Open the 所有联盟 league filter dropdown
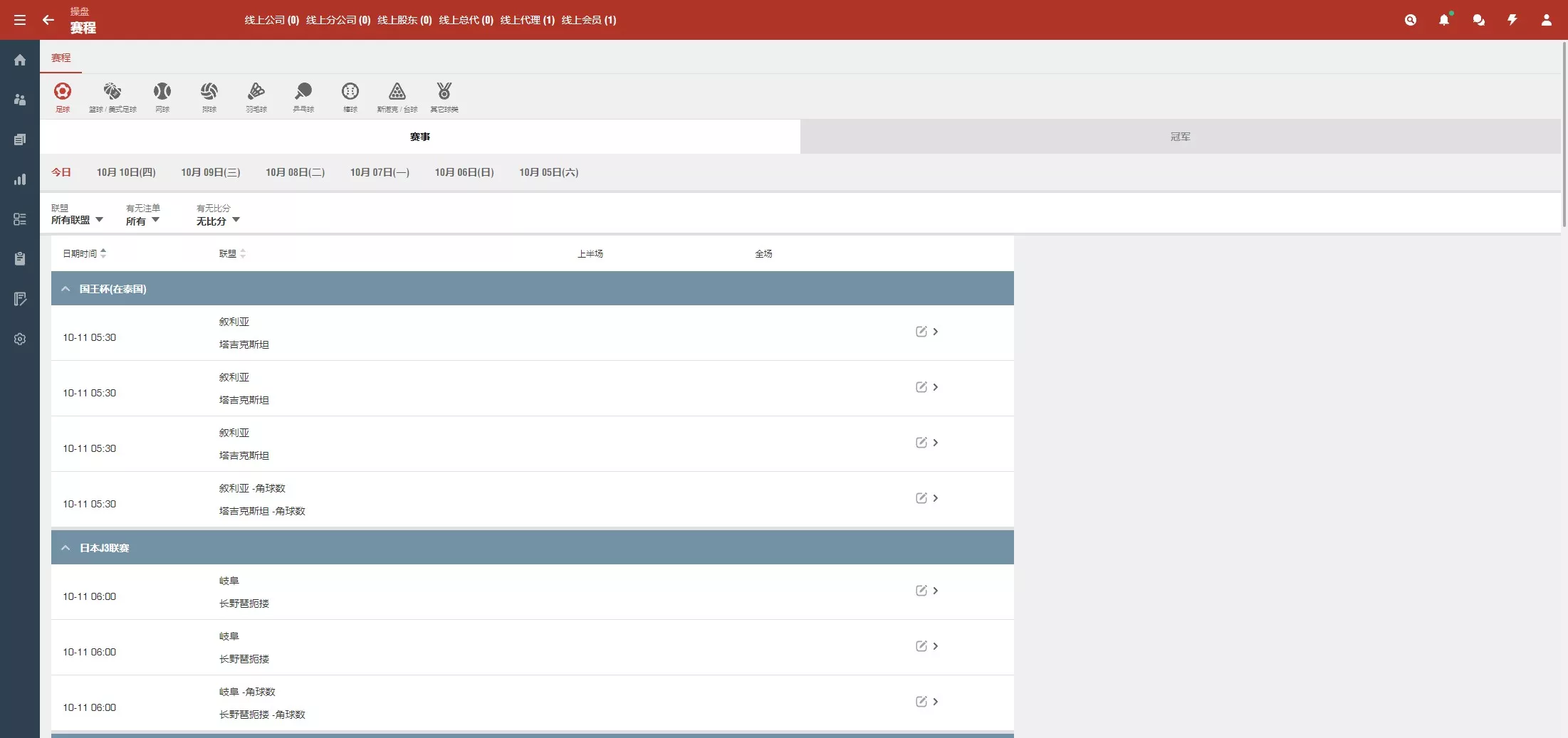Screen dimensions: 1568x738 click(x=77, y=220)
